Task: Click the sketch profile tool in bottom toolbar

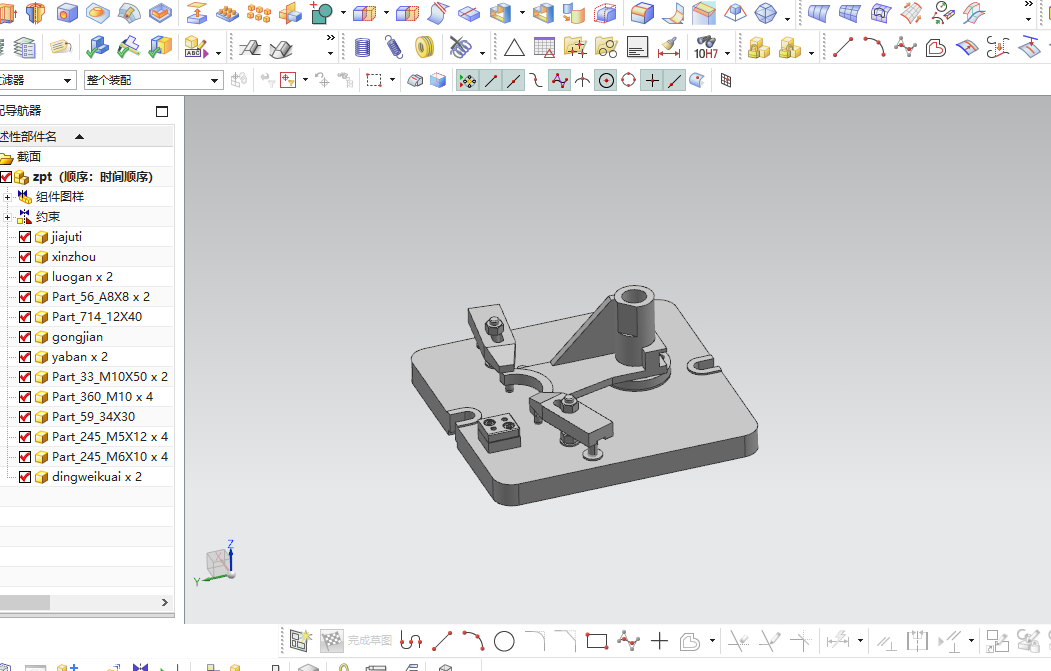Action: pos(411,642)
